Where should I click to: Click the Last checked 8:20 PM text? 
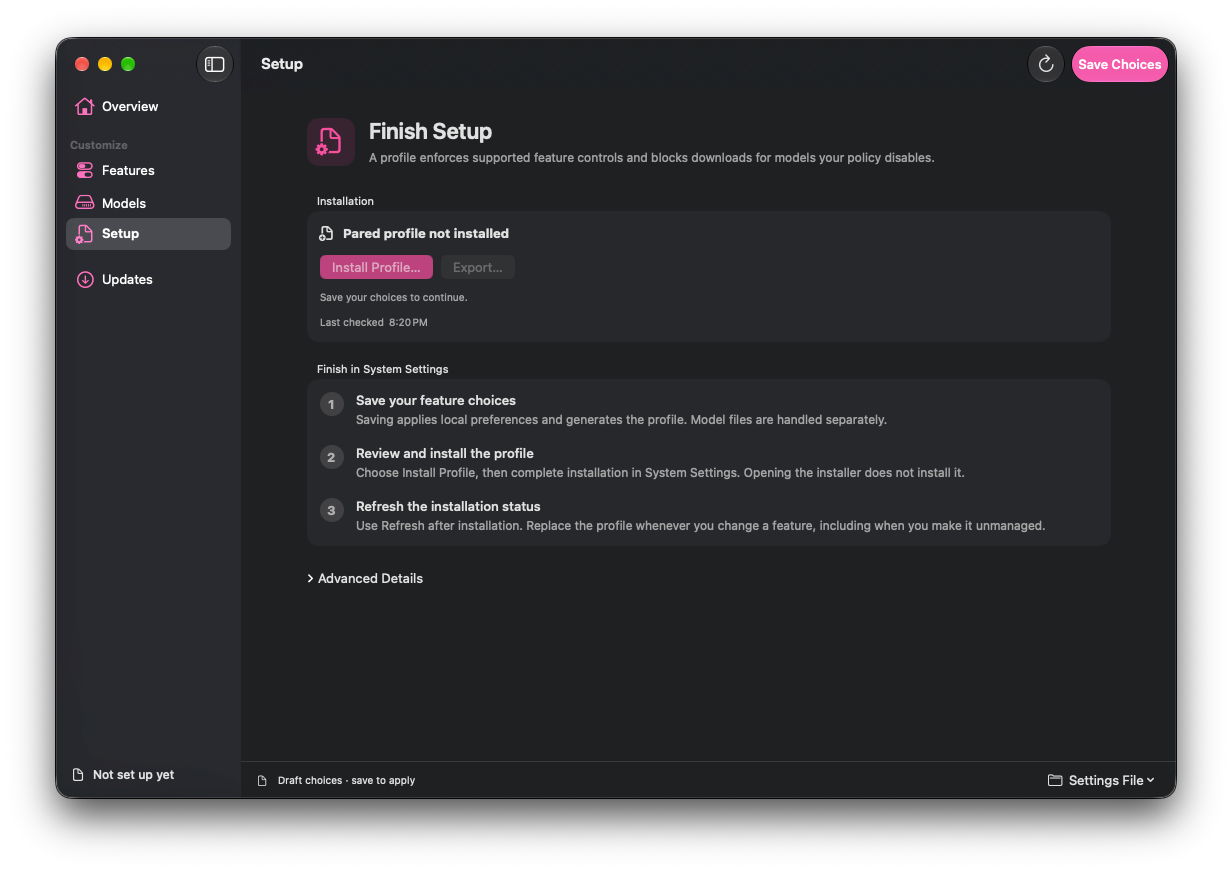[x=373, y=323]
